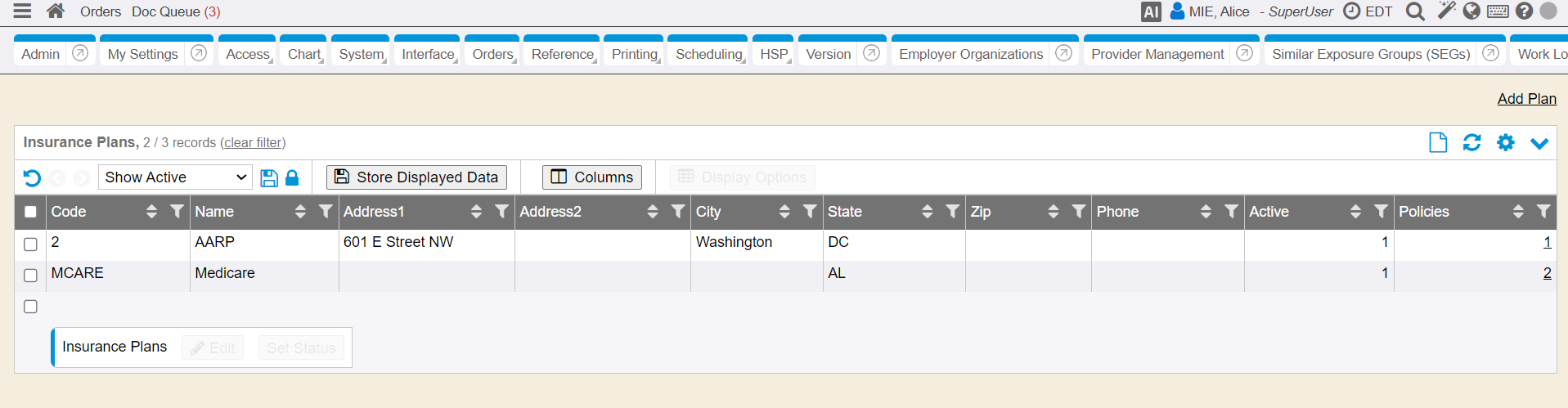Sort by the City column arrows

pyautogui.click(x=784, y=212)
